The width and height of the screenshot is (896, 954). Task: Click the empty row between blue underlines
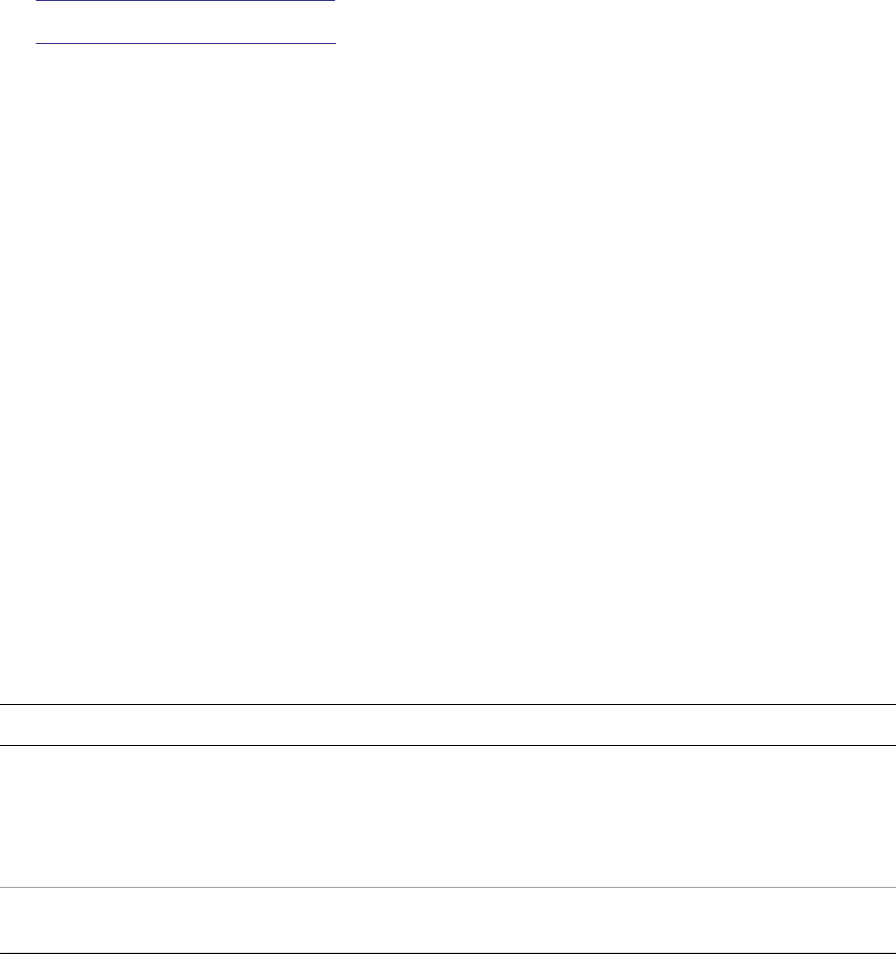click(x=186, y=22)
